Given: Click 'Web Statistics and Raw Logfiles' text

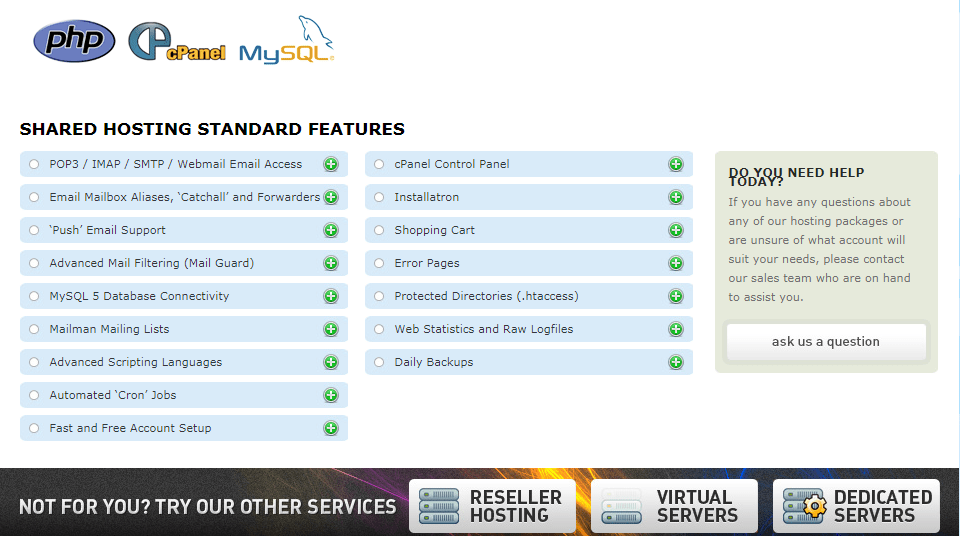Looking at the screenshot, I should coord(484,329).
